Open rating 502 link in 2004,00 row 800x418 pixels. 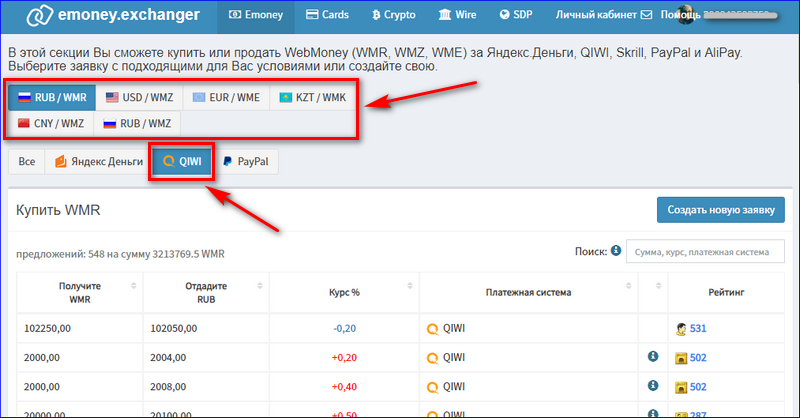coord(698,357)
